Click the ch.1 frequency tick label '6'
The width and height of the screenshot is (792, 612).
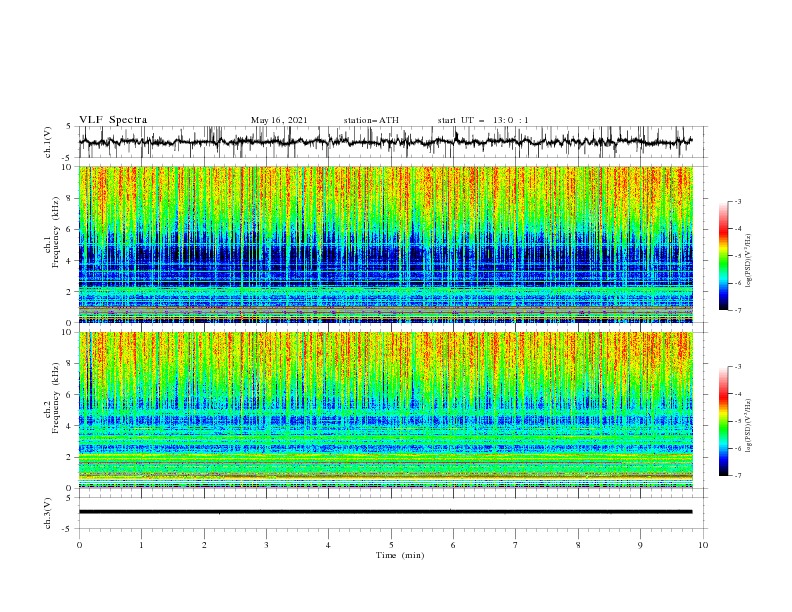click(70, 229)
